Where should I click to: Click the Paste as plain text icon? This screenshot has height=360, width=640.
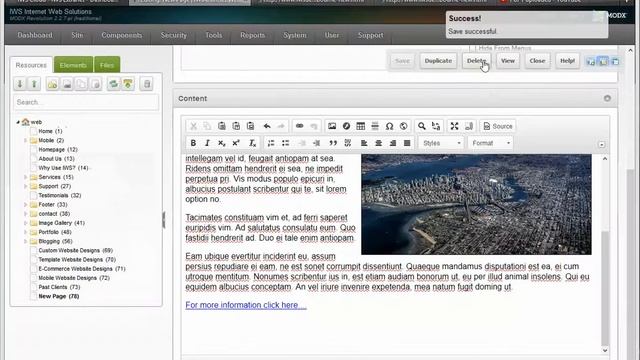click(x=236, y=126)
